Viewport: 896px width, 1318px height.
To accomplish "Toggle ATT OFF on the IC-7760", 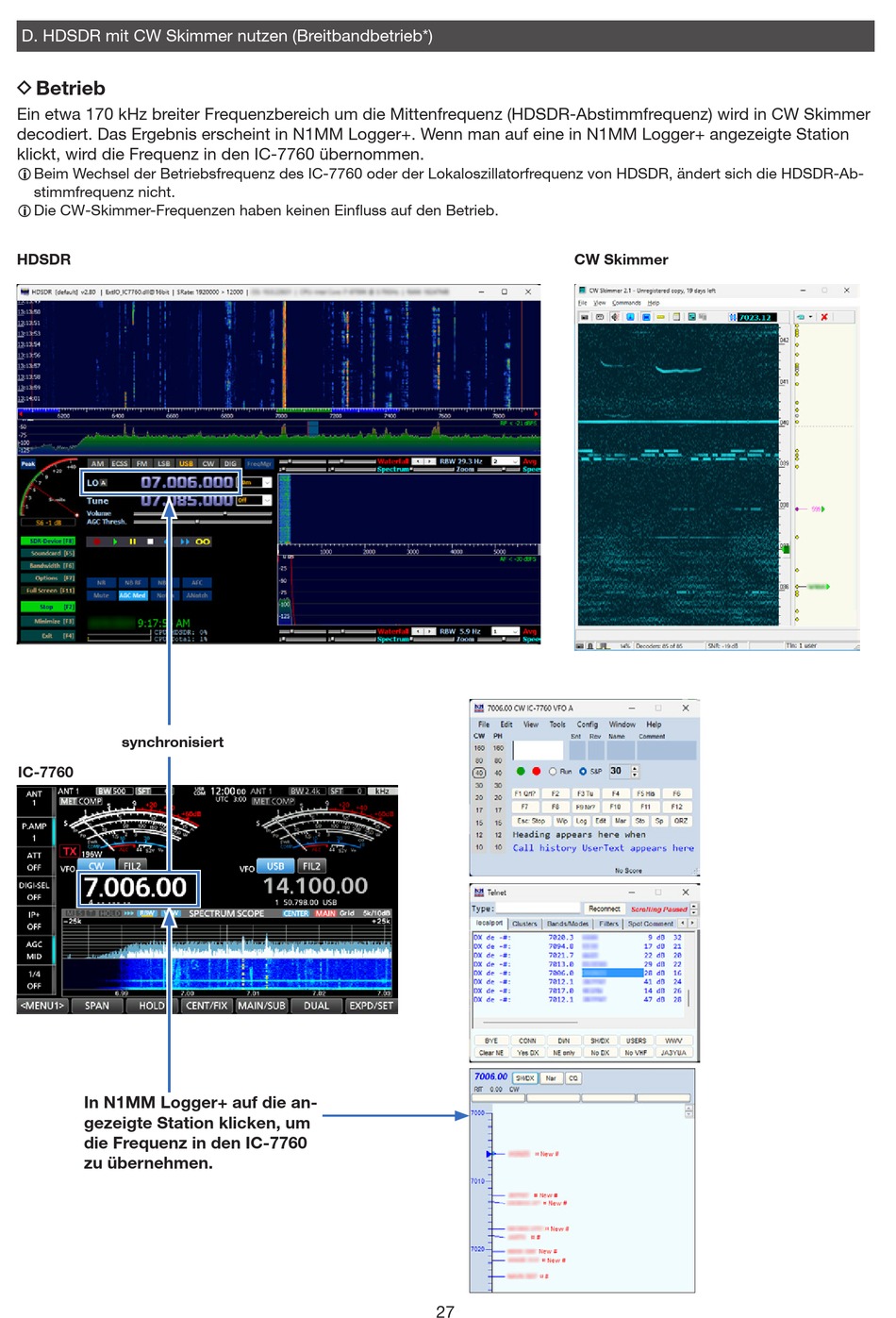I will tap(34, 860).
